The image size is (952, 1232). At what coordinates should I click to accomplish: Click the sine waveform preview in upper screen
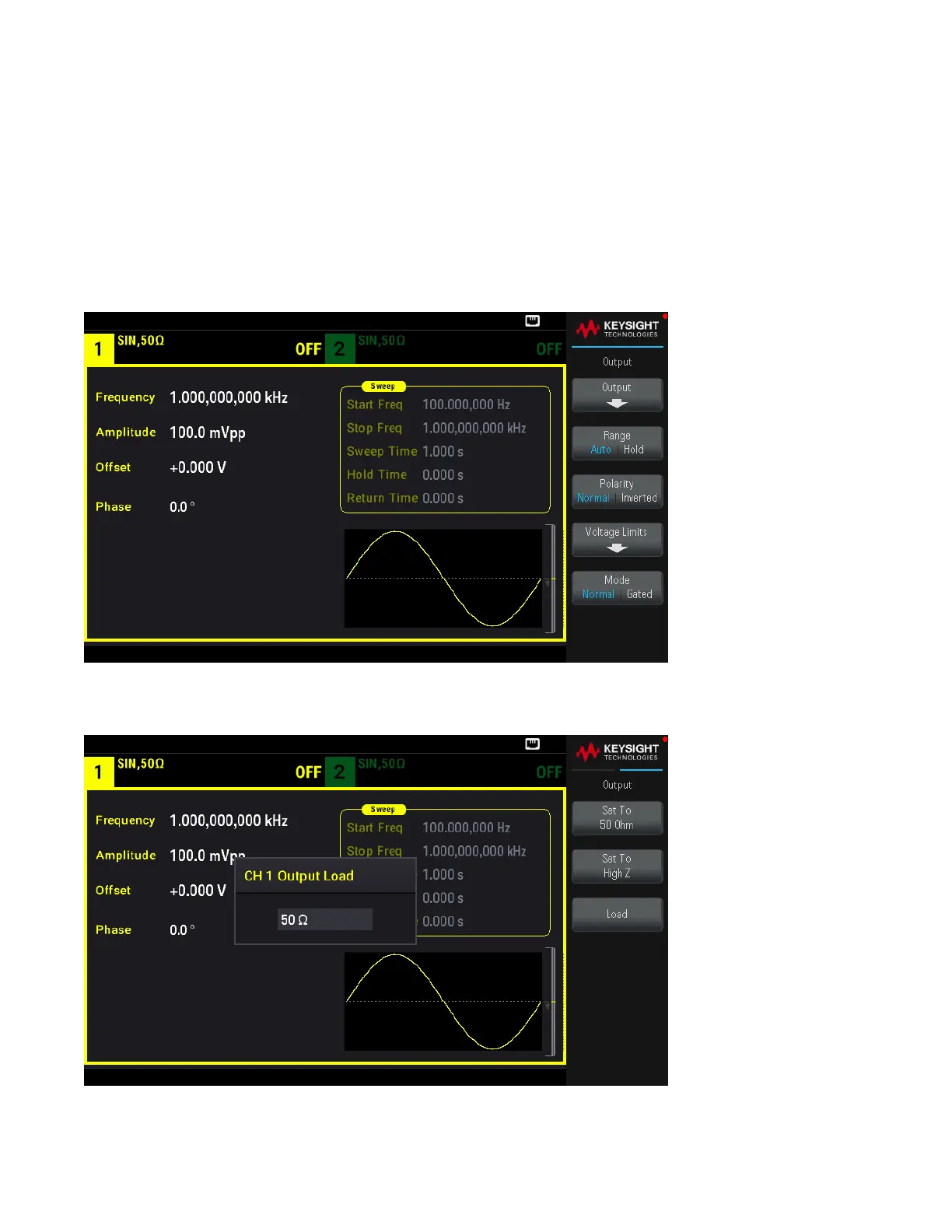coord(443,579)
